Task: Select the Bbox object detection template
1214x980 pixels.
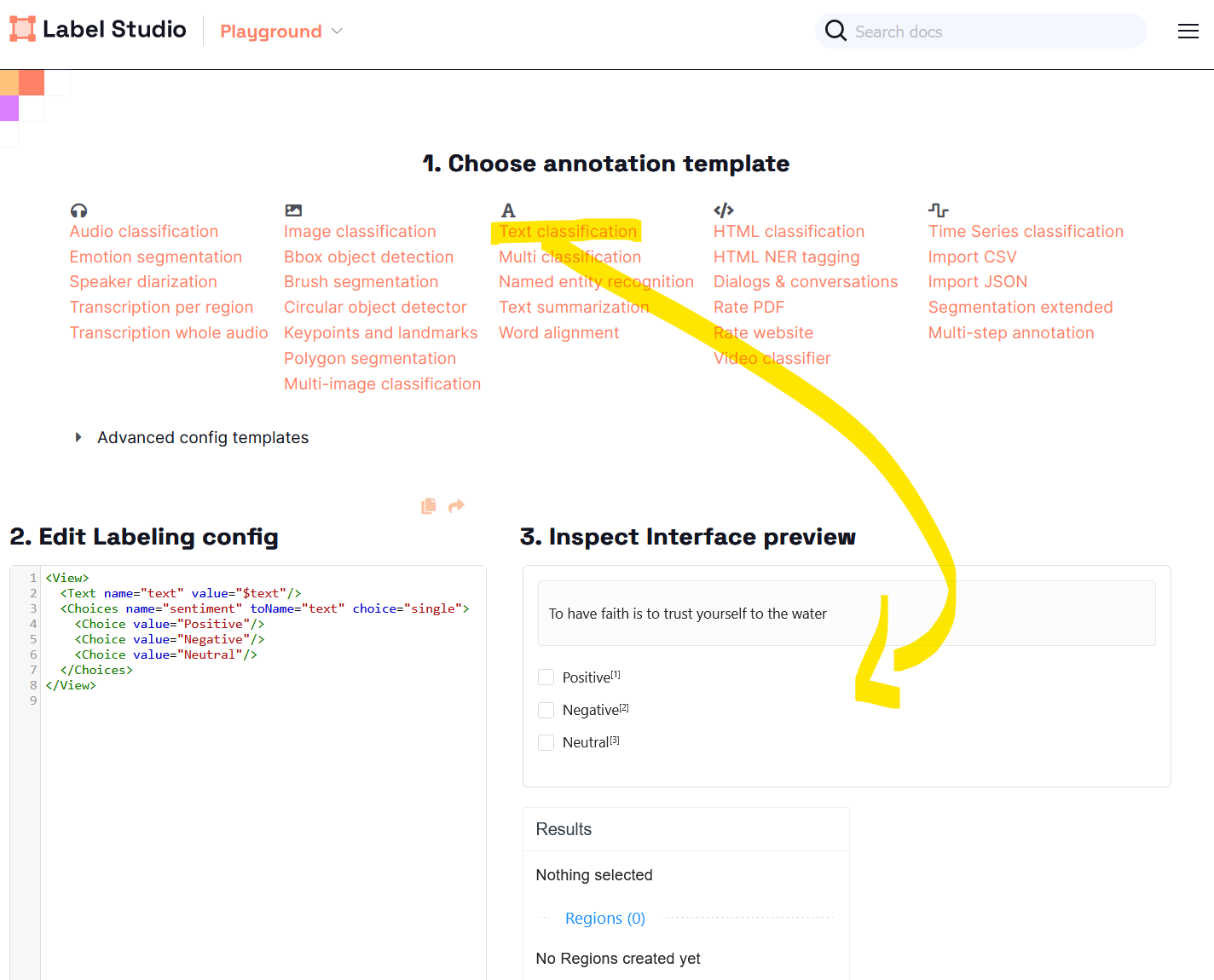Action: click(x=368, y=257)
